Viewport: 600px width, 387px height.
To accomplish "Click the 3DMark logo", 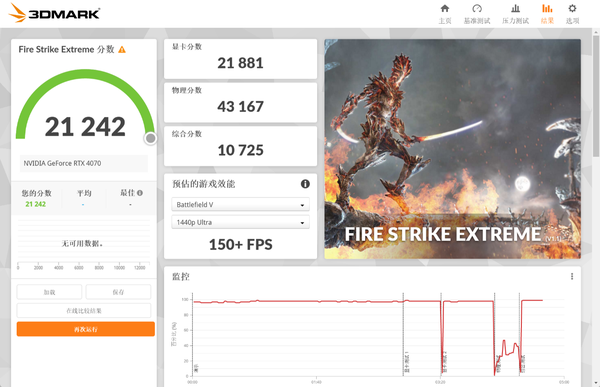I will (54, 13).
